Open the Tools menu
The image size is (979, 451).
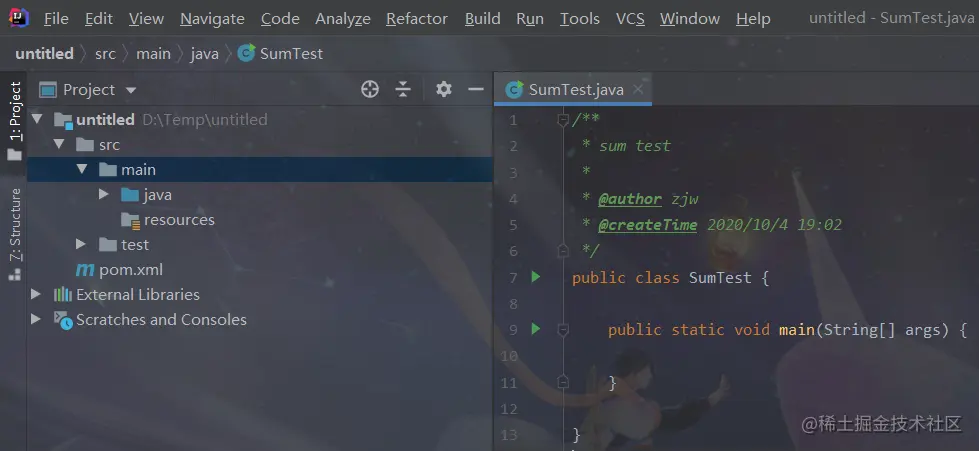579,19
